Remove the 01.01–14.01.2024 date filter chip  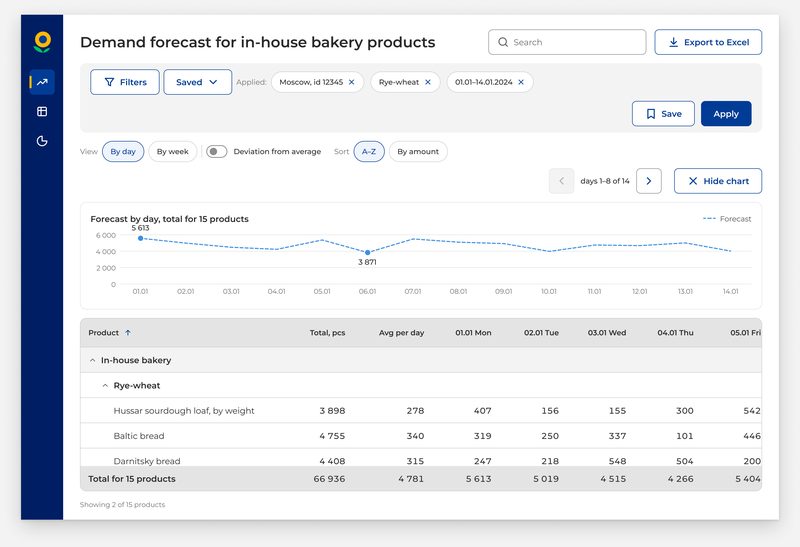521,82
